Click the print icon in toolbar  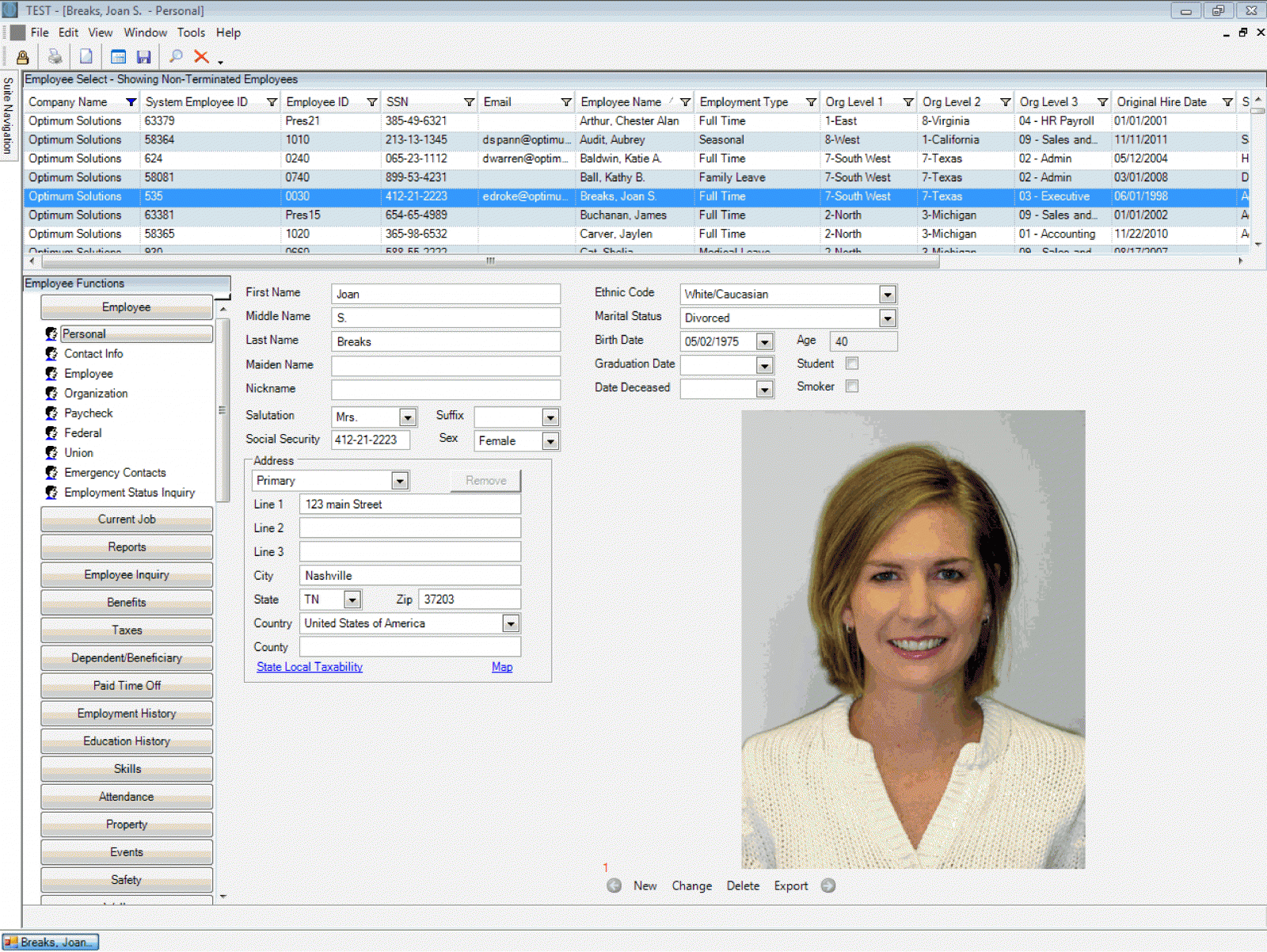coord(55,57)
